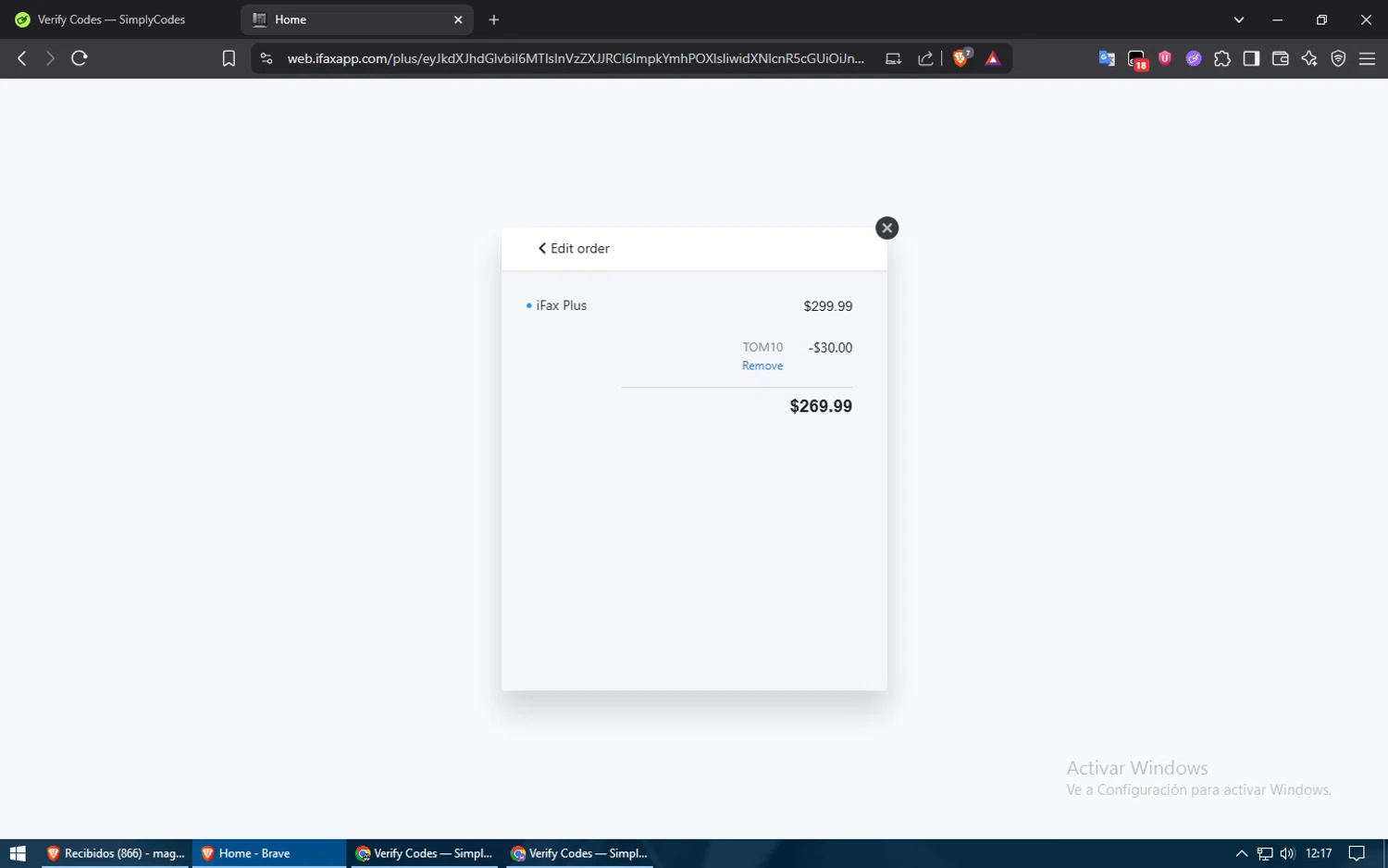Open Brave Rewards triangle icon
Image resolution: width=1388 pixels, height=868 pixels.
click(x=993, y=58)
